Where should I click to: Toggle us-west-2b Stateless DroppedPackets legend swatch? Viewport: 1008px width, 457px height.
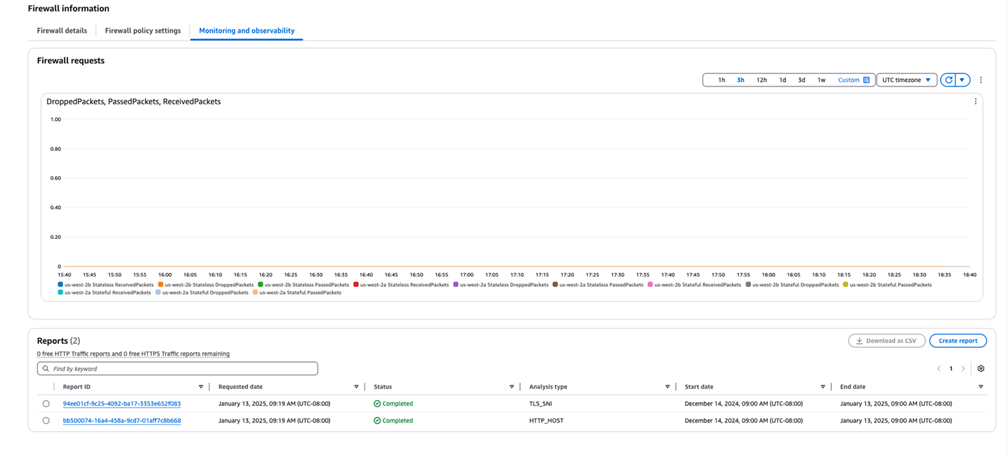[x=161, y=284]
